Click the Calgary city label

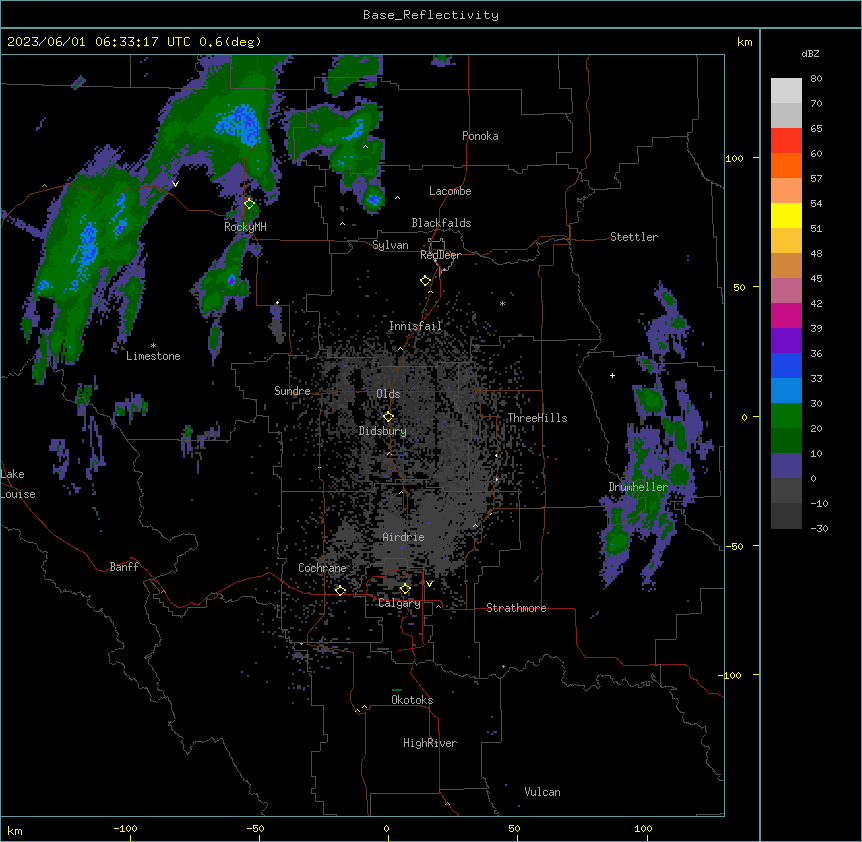click(399, 603)
